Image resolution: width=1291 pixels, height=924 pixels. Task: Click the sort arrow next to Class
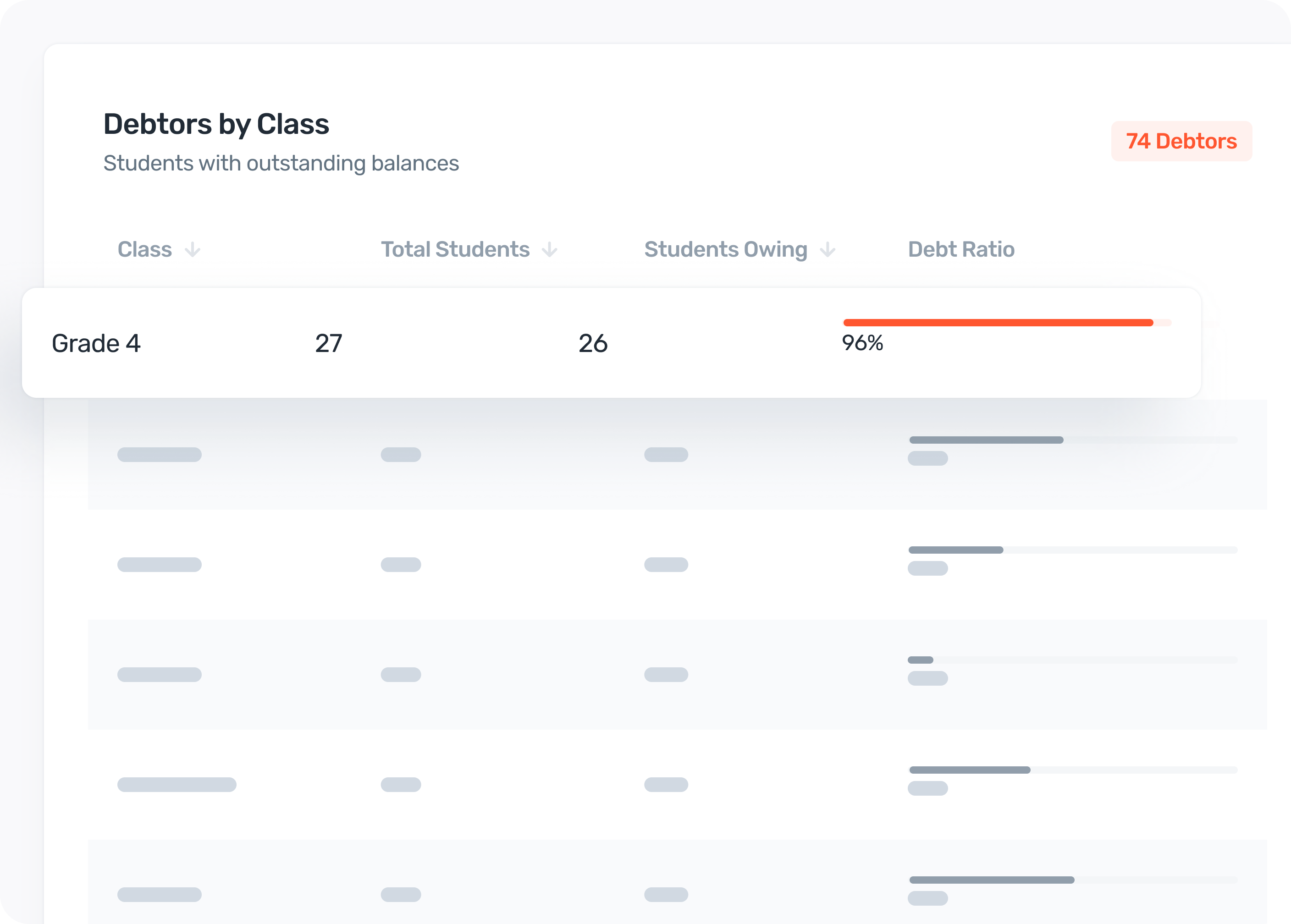[193, 250]
